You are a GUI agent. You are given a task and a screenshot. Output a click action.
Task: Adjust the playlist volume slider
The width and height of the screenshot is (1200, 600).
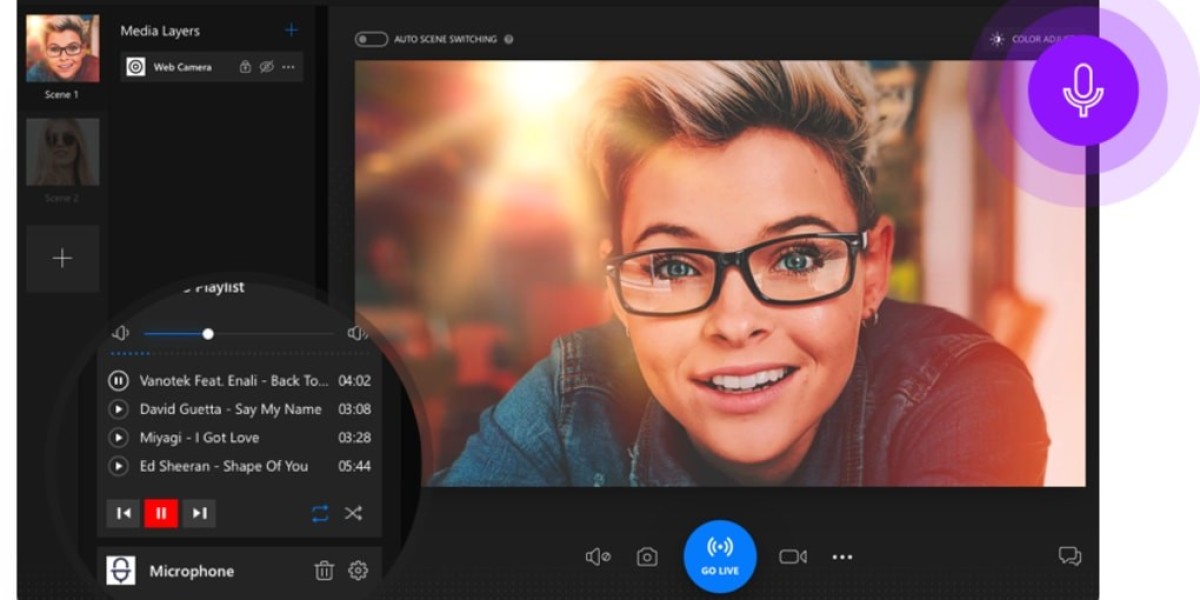click(208, 334)
